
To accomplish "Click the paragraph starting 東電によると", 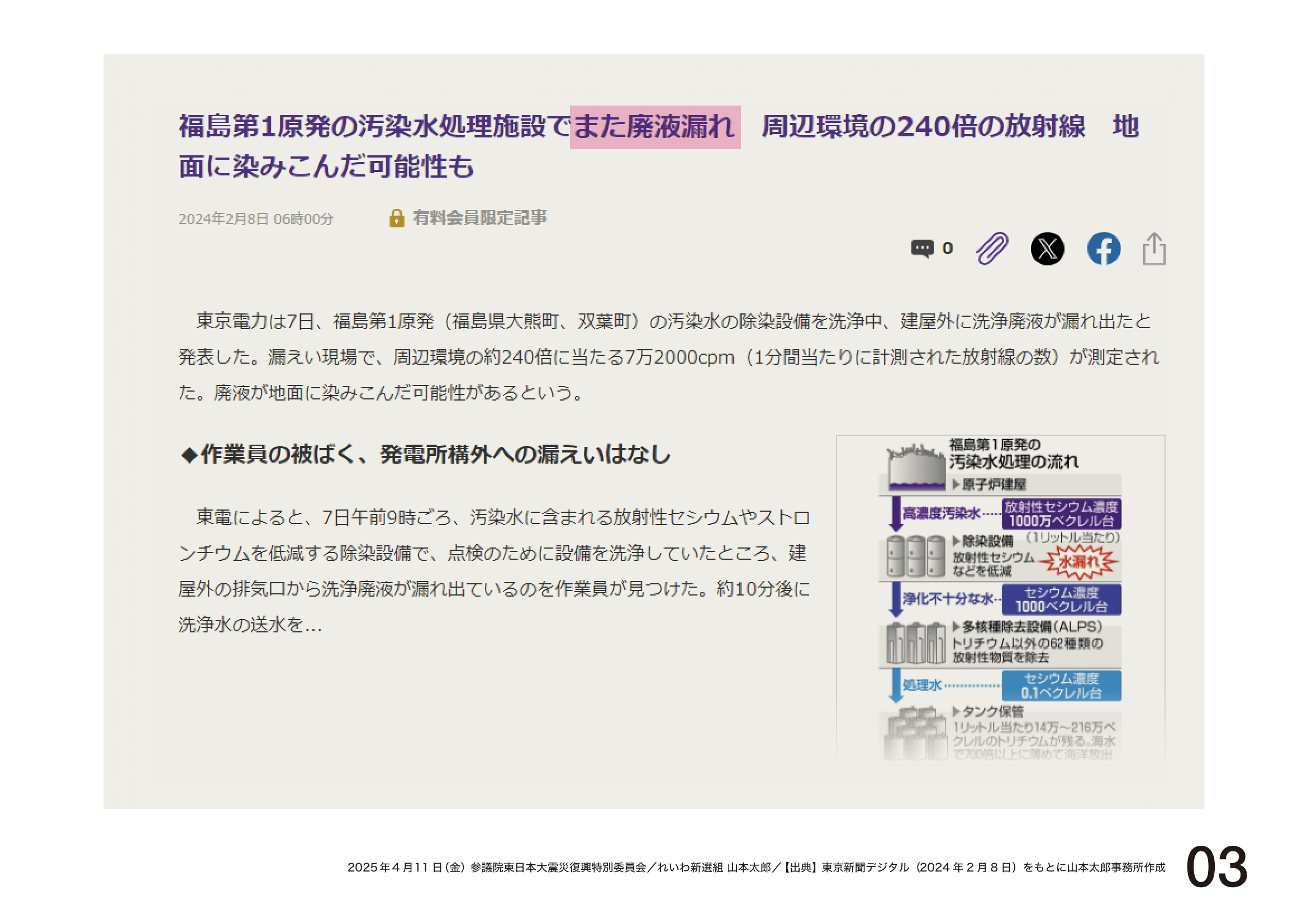I will pyautogui.click(x=494, y=571).
